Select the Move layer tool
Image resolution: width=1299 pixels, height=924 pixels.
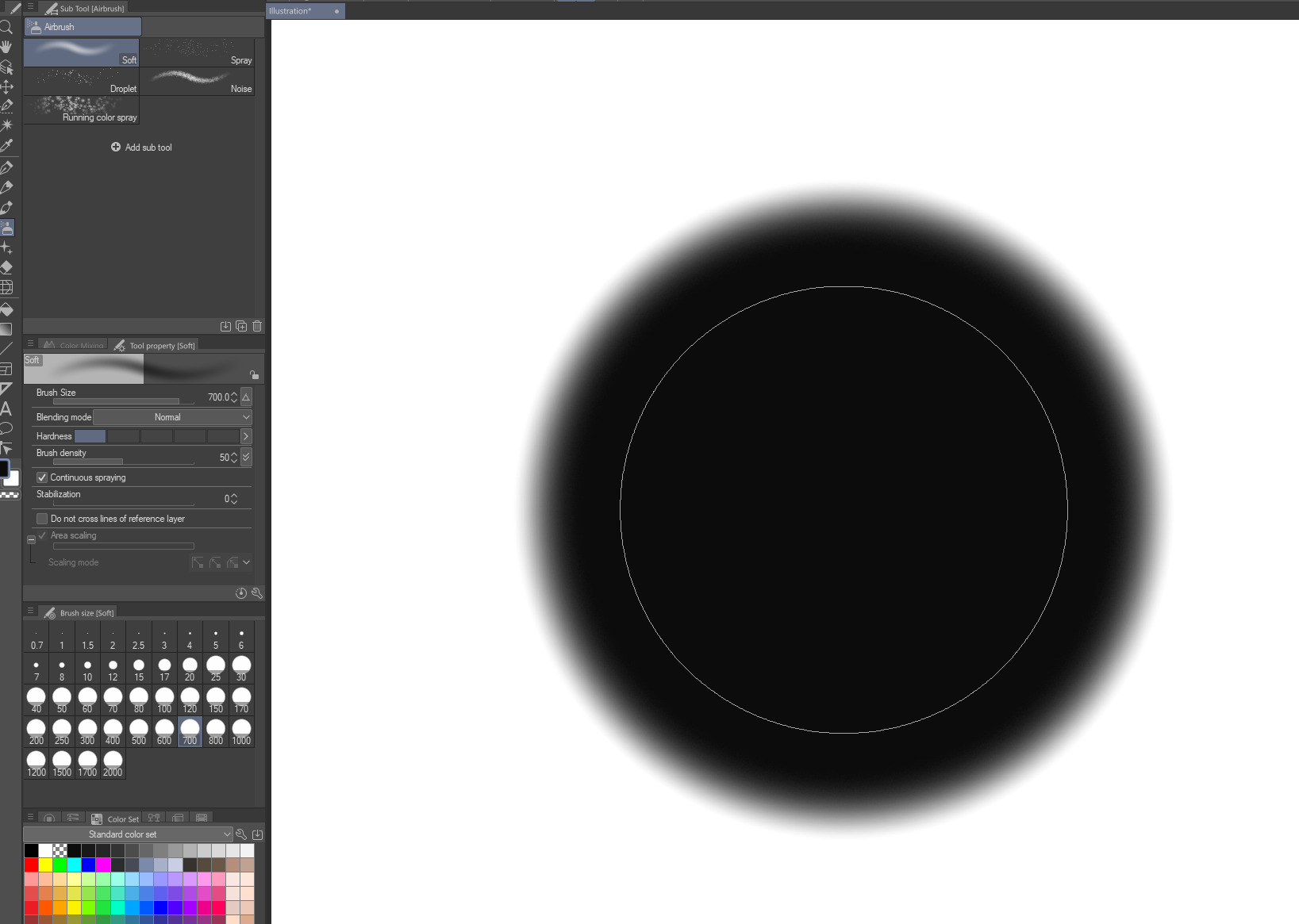[6, 86]
